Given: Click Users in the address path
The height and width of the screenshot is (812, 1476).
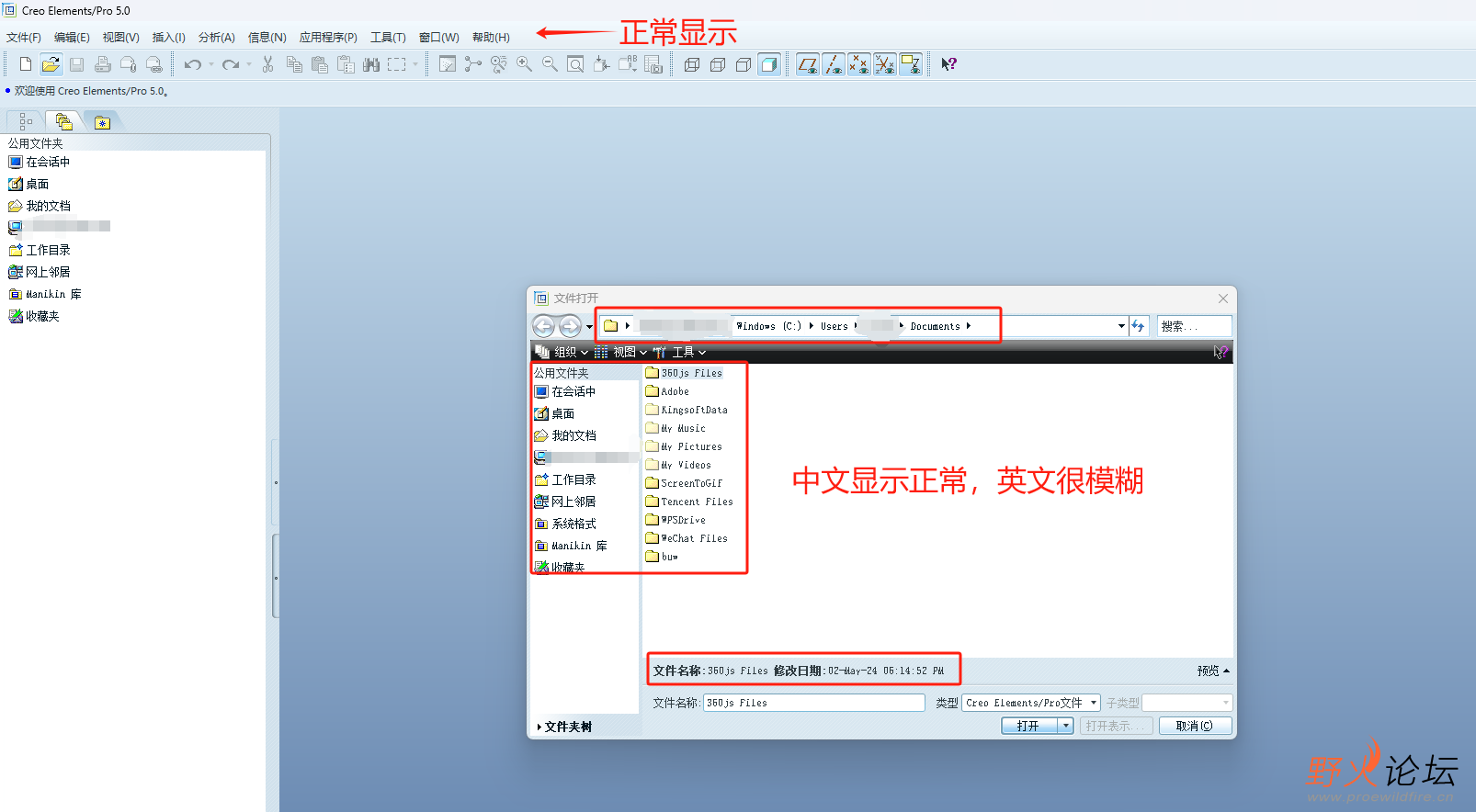Looking at the screenshot, I should coord(835,326).
